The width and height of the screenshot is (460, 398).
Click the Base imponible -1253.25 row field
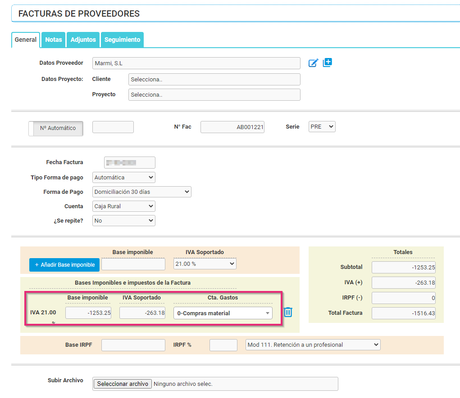point(88,313)
